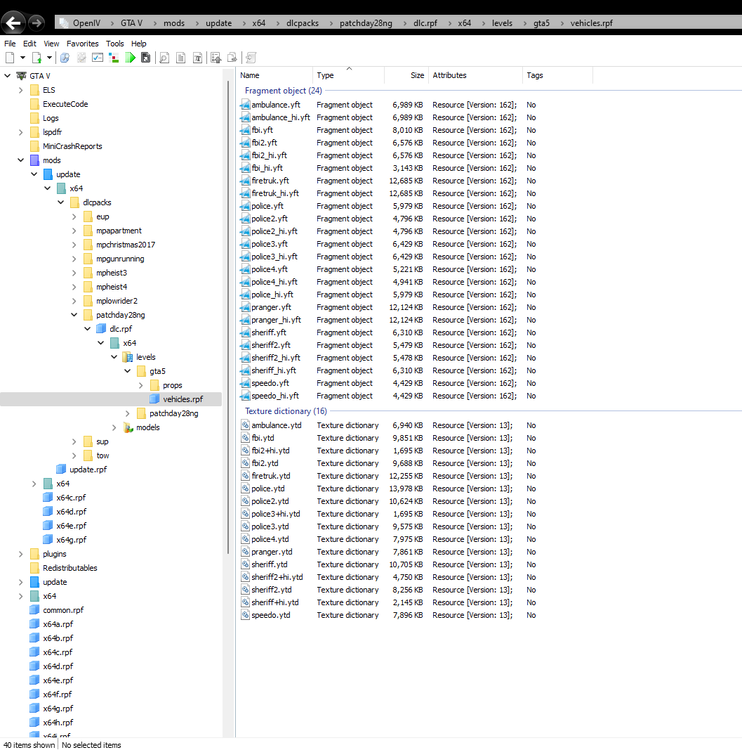Screen dimensions: 742x750
Task: Select police.ytd texture icon
Action: point(245,488)
